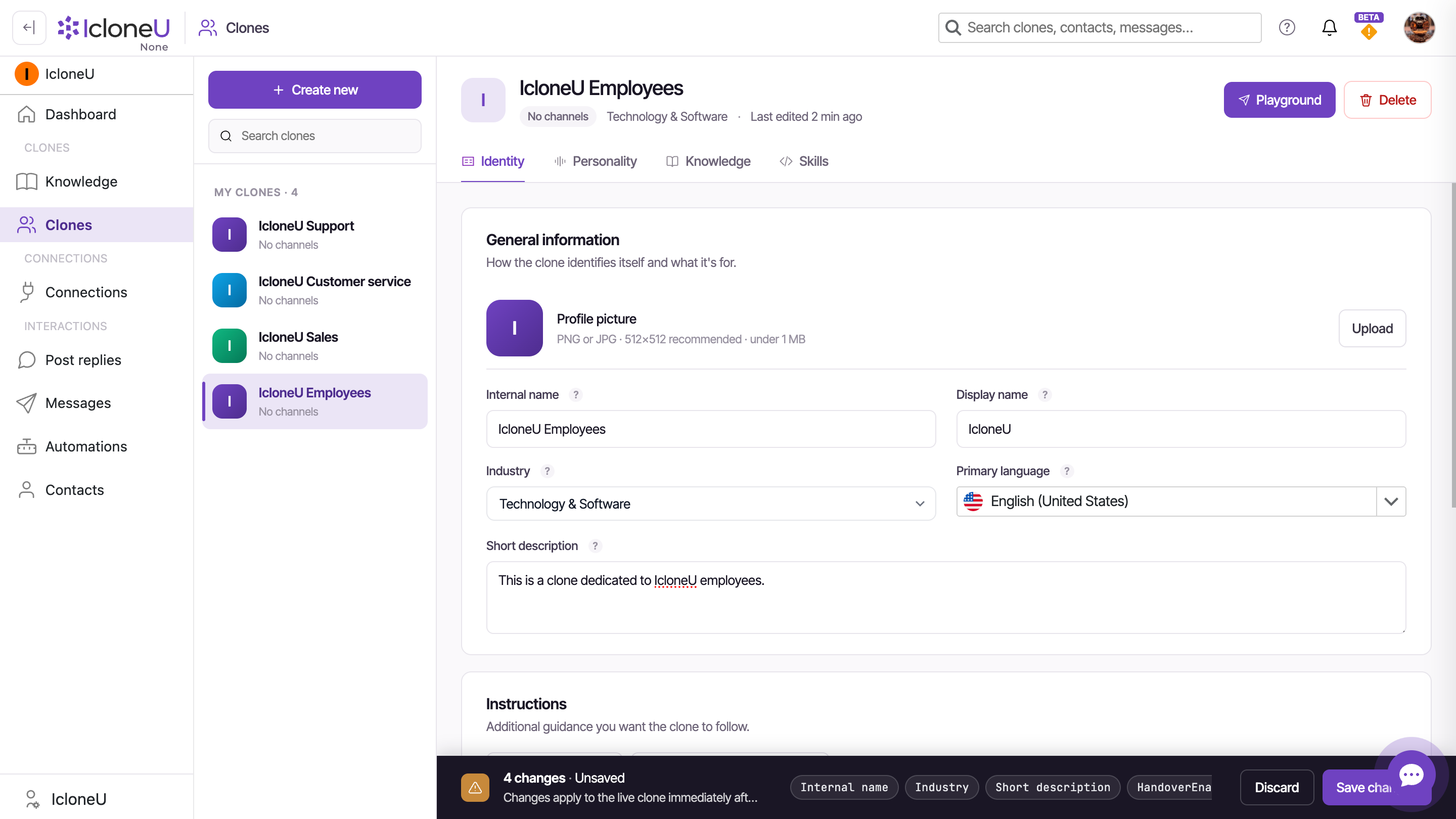Edit the Short description text area
Screen dimensions: 1456x819
[x=945, y=598]
